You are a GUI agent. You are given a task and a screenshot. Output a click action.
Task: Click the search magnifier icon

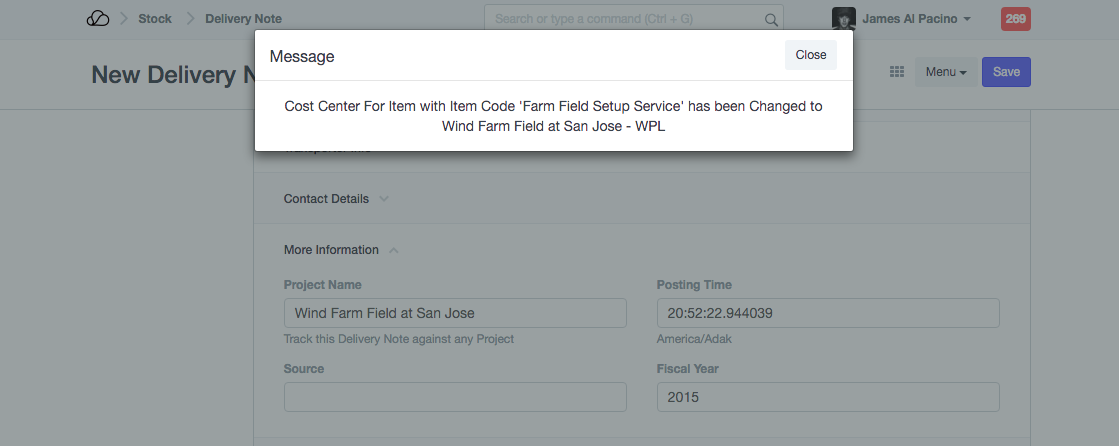pos(771,19)
